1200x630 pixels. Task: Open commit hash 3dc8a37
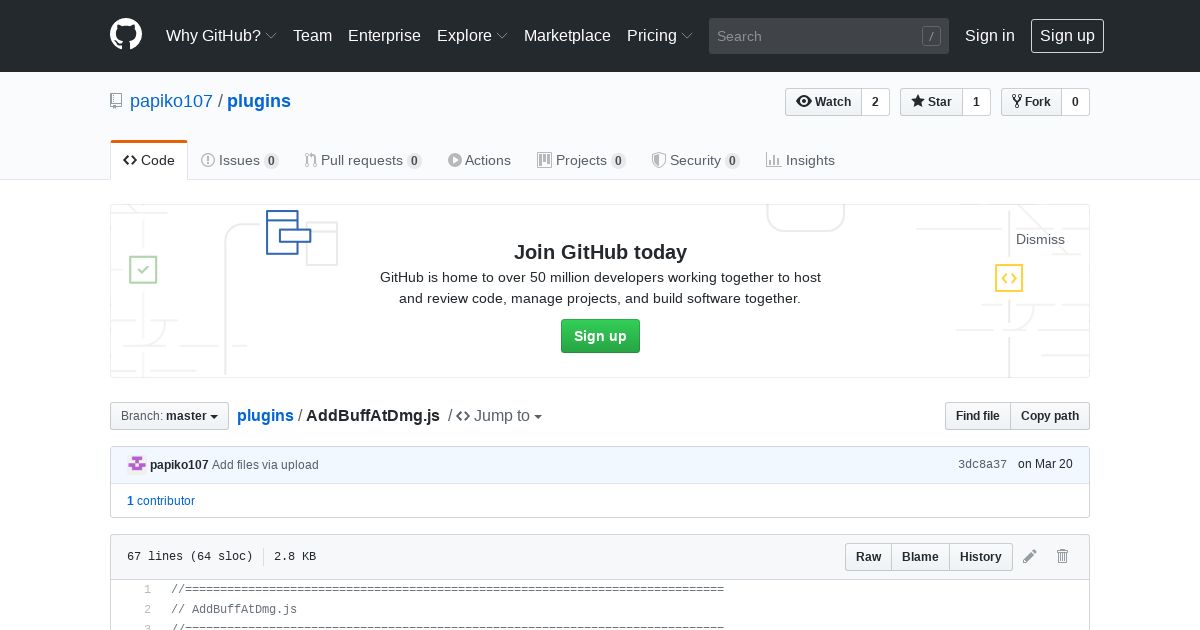tap(982, 465)
